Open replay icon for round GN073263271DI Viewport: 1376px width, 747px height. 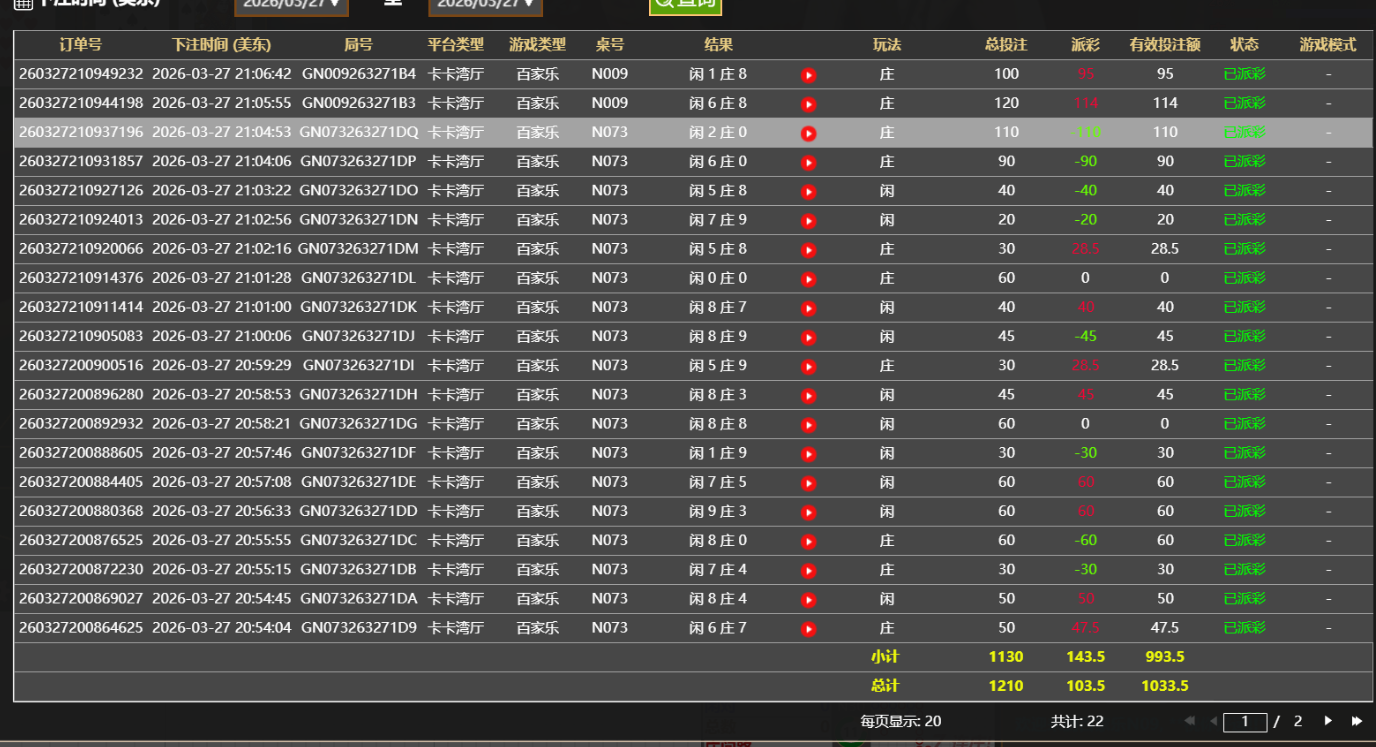(809, 366)
